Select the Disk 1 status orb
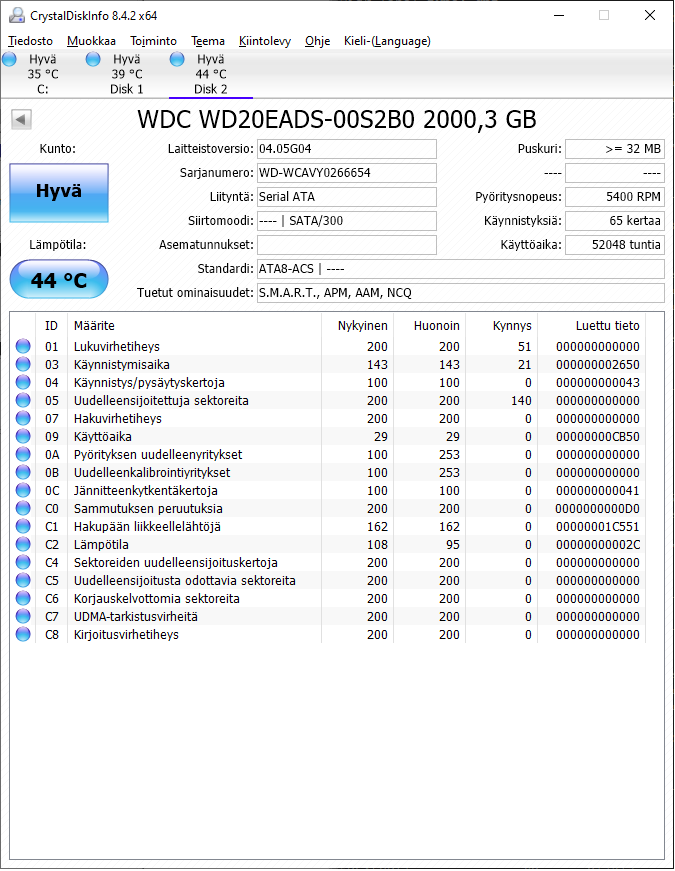The width and height of the screenshot is (675, 871). point(93,59)
